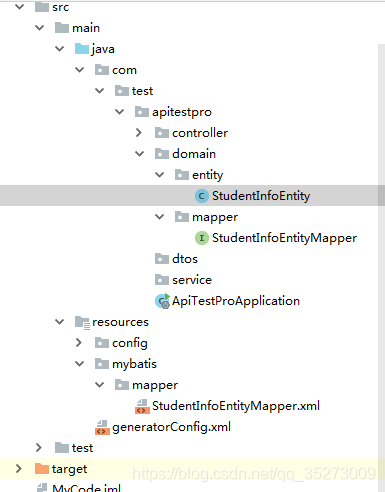Select the entity package label
The height and width of the screenshot is (492, 385).
tap(207, 175)
